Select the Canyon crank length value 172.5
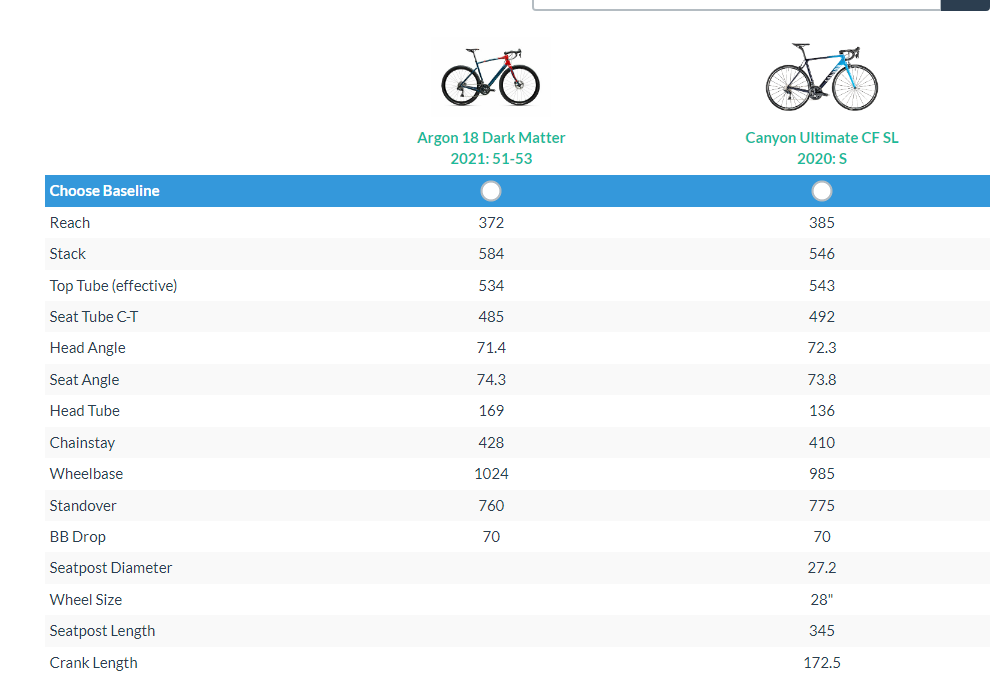The height and width of the screenshot is (678, 996). point(822,663)
